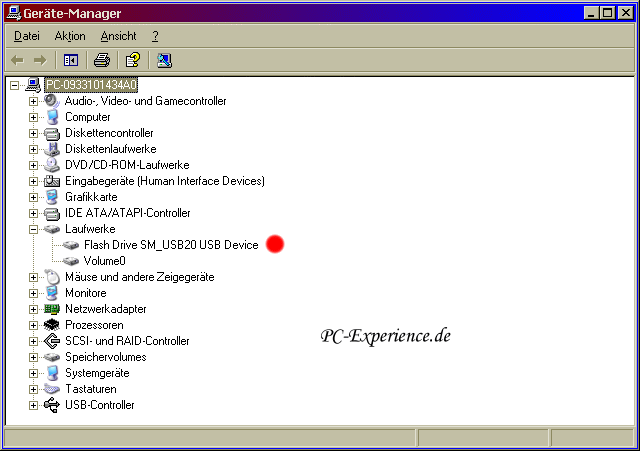The height and width of the screenshot is (451, 640).
Task: Select the PC-0933101434A0 computer name
Action: (91, 85)
